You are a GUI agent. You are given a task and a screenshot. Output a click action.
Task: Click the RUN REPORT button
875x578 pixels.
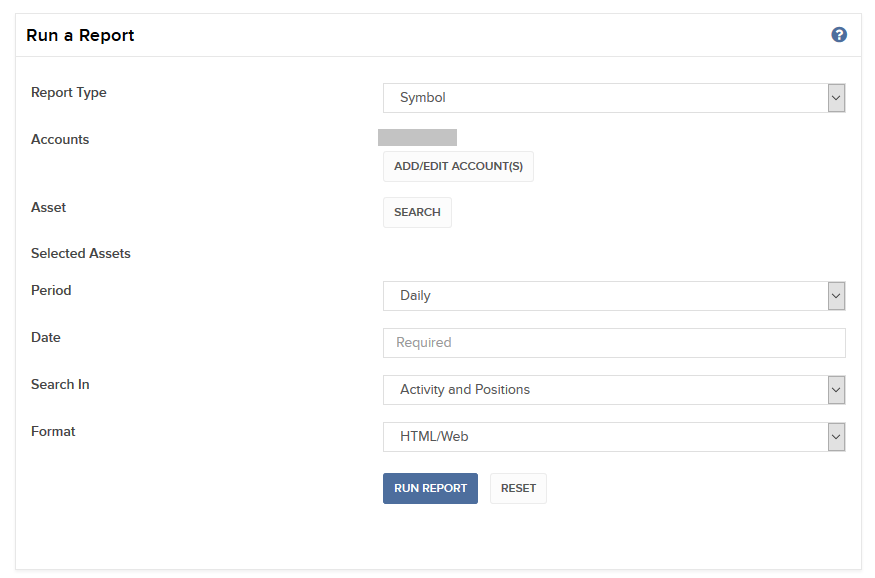point(430,488)
